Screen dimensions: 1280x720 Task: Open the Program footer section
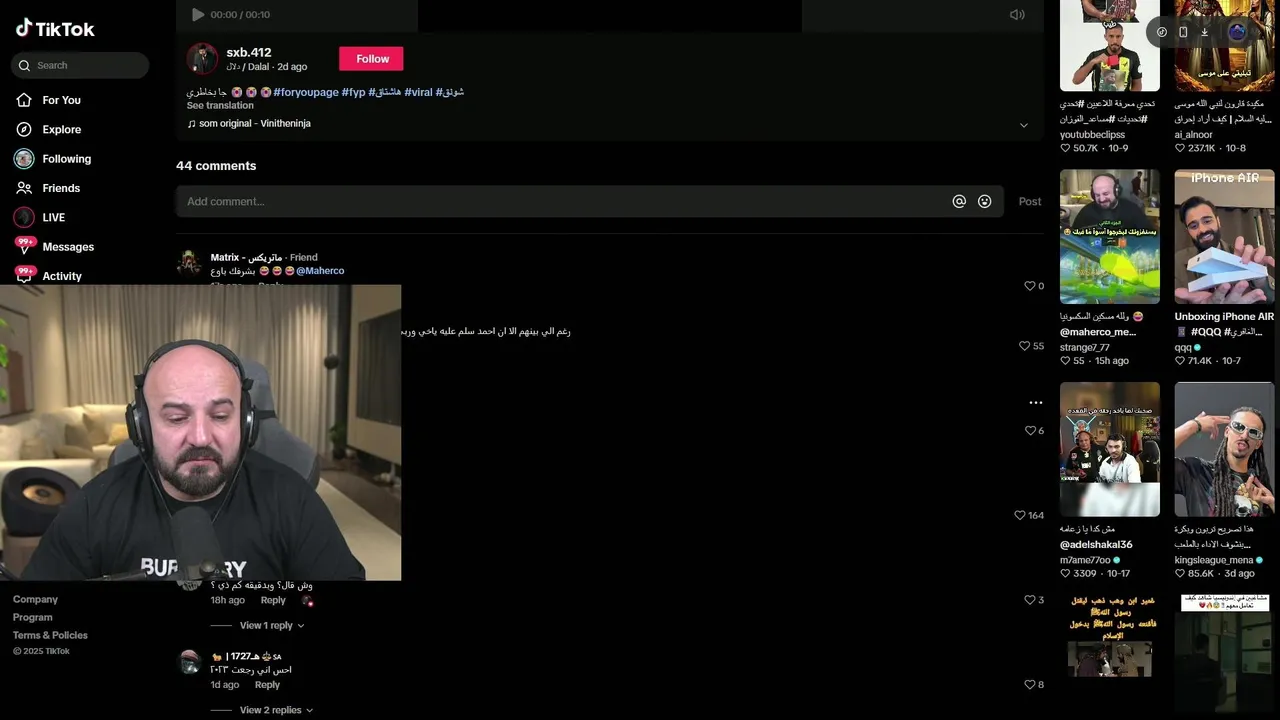tap(33, 618)
